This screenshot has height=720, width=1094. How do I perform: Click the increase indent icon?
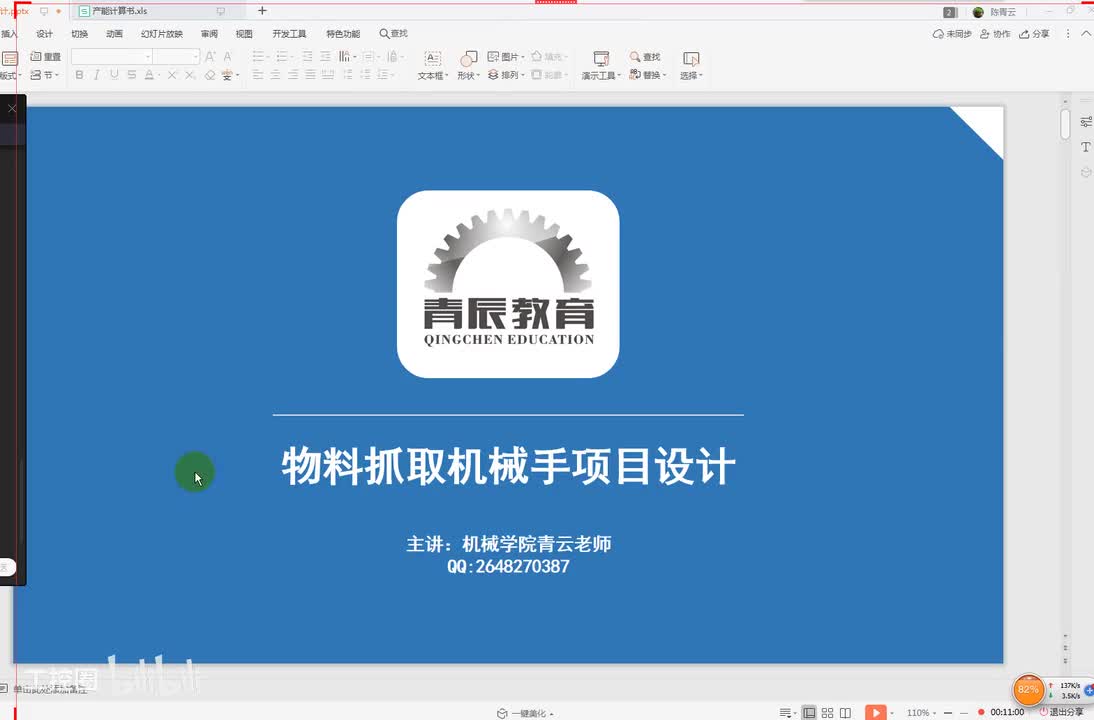(x=326, y=57)
